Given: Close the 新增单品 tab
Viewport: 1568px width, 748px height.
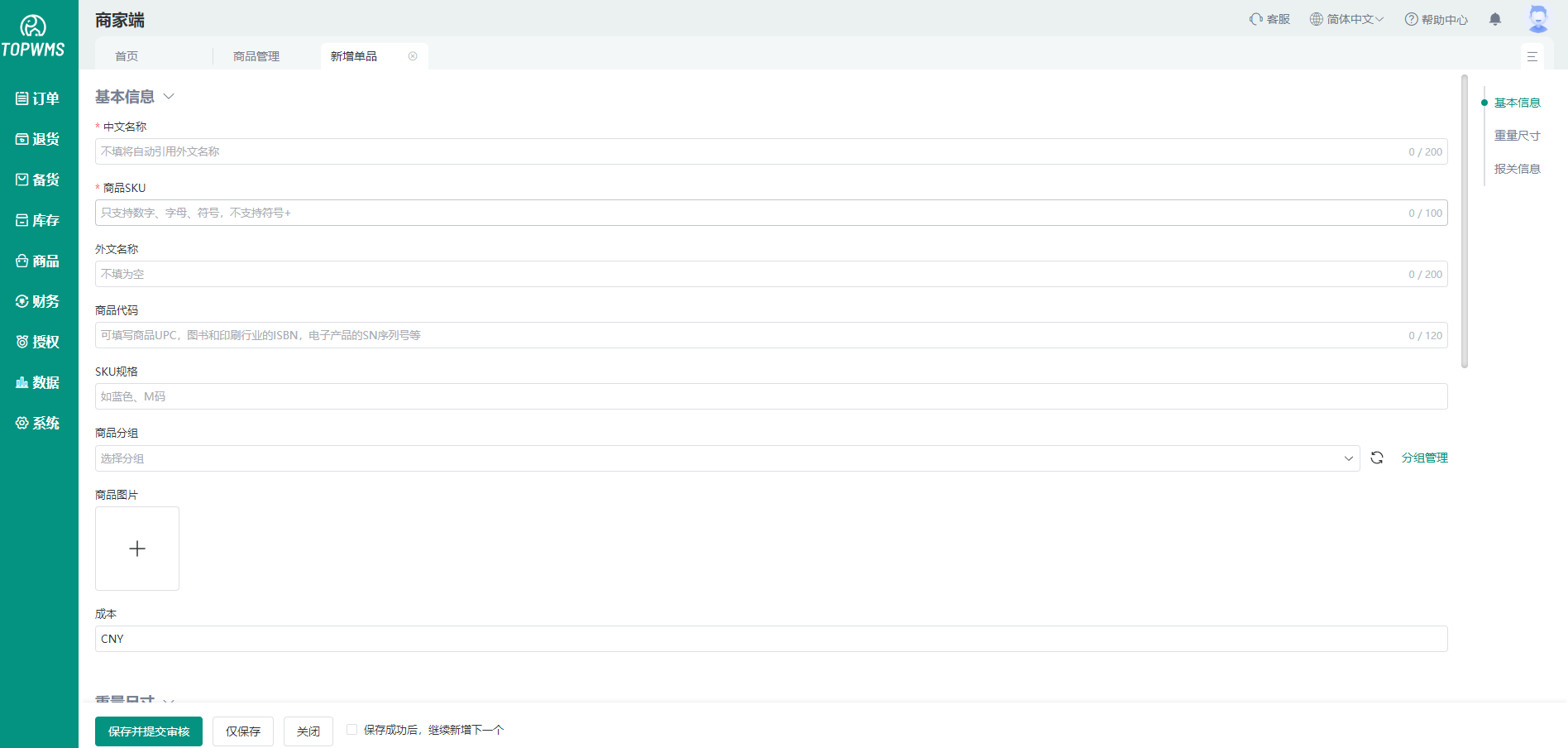Looking at the screenshot, I should click(x=413, y=56).
